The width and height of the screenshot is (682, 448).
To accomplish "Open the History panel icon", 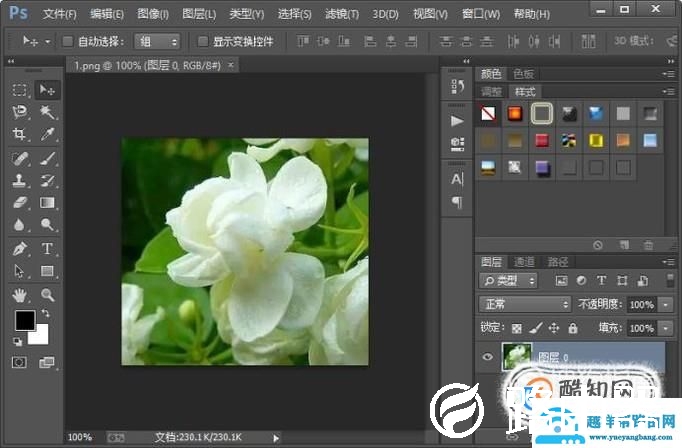I will 457,87.
